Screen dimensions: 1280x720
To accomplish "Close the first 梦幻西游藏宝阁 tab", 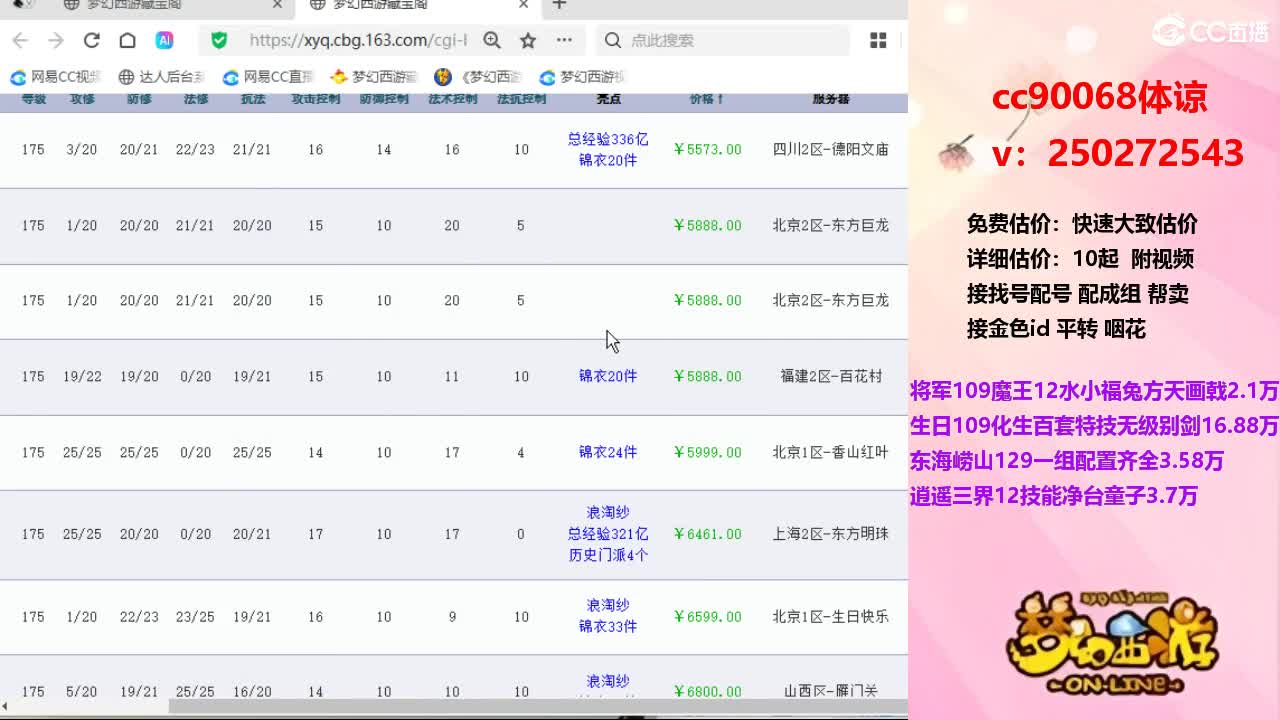I will [277, 5].
